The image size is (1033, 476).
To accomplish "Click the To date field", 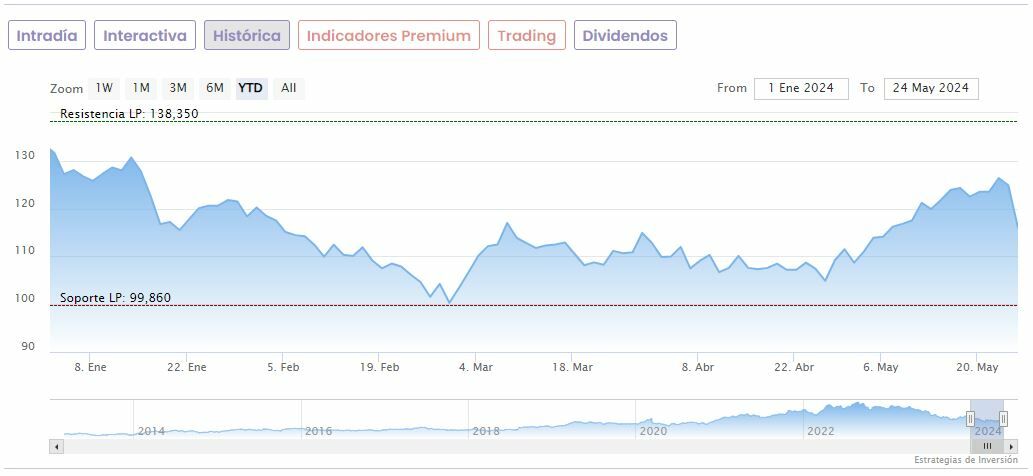I will [x=931, y=88].
